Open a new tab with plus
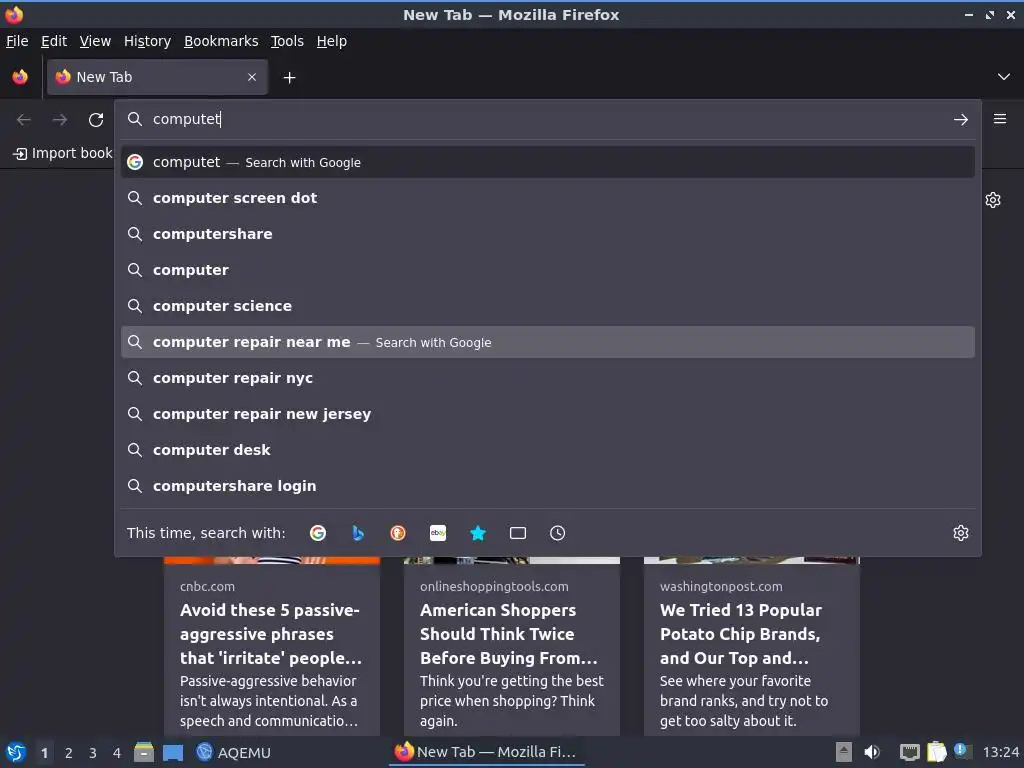Screen dimensions: 1024x768 click(289, 78)
